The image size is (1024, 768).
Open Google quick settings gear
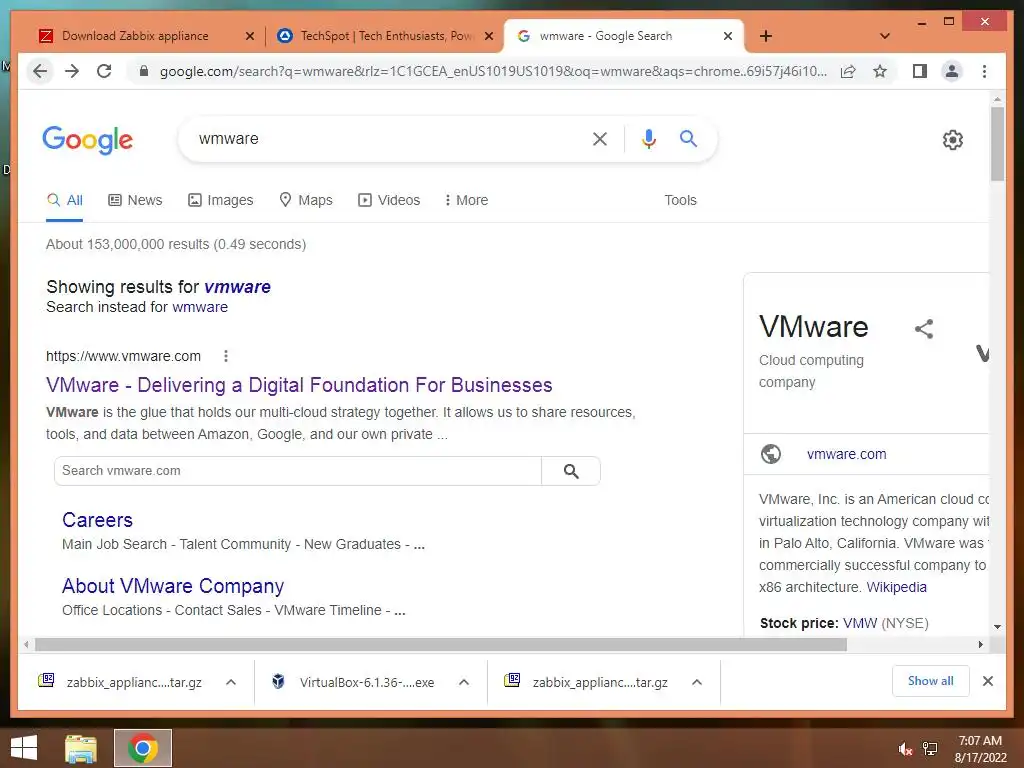point(953,139)
